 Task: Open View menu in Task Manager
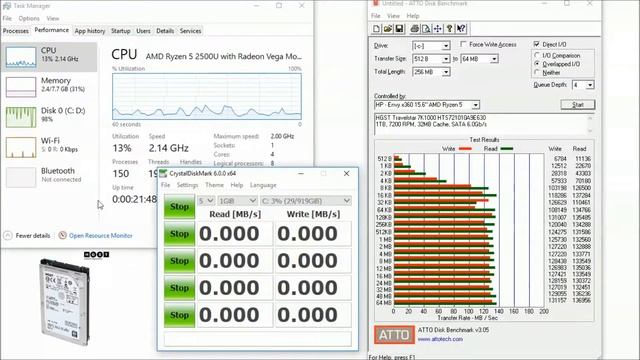pos(53,18)
